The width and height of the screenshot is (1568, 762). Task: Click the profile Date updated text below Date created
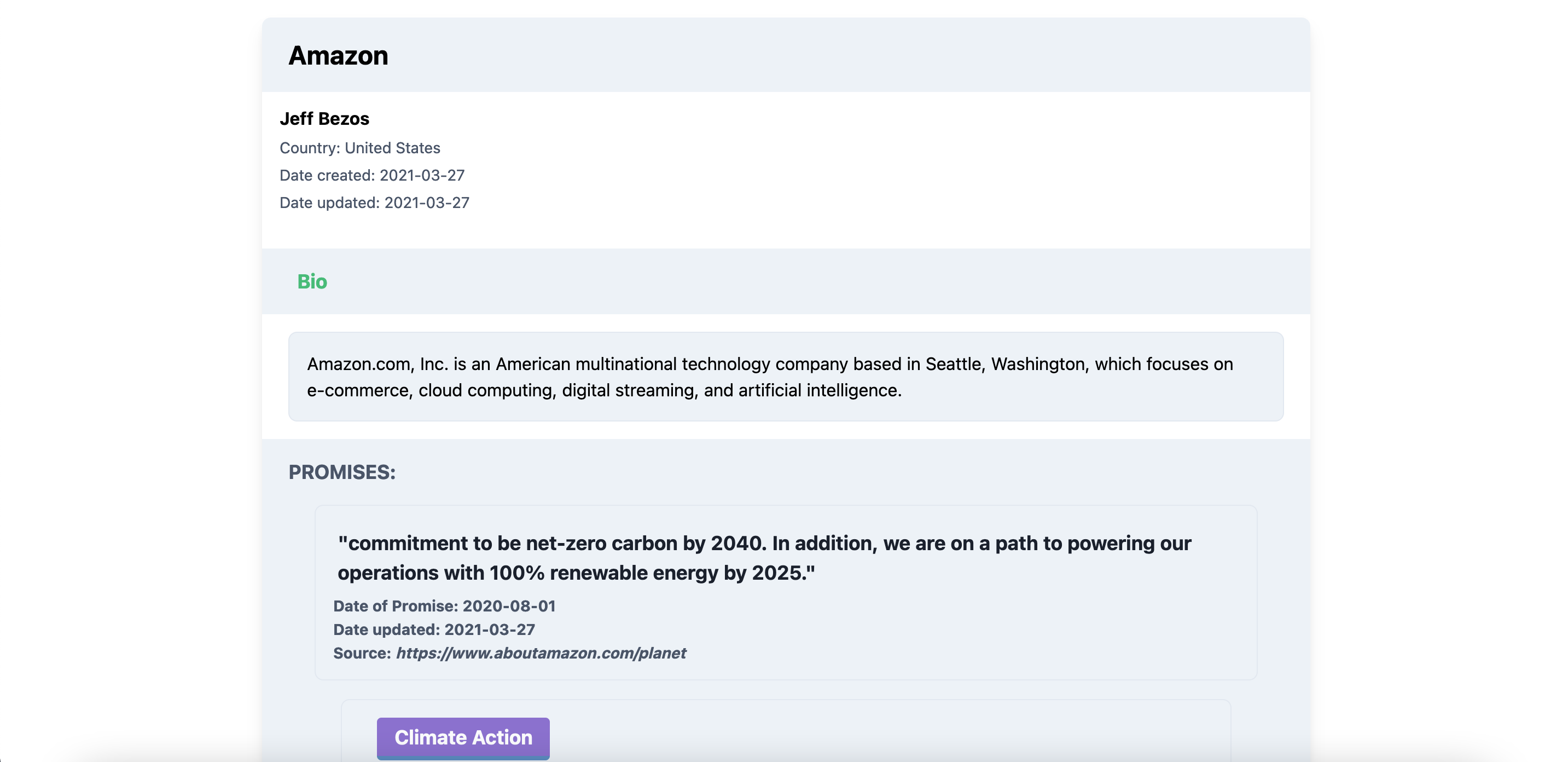point(374,203)
